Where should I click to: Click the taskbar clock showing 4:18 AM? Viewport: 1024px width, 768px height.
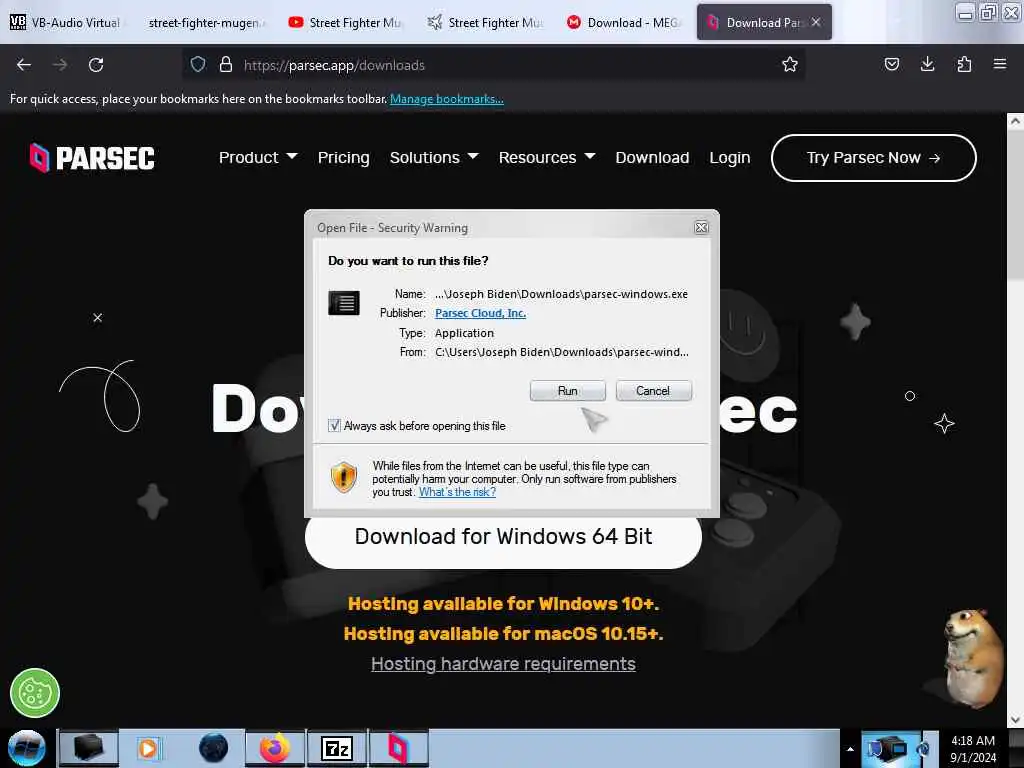(x=973, y=749)
